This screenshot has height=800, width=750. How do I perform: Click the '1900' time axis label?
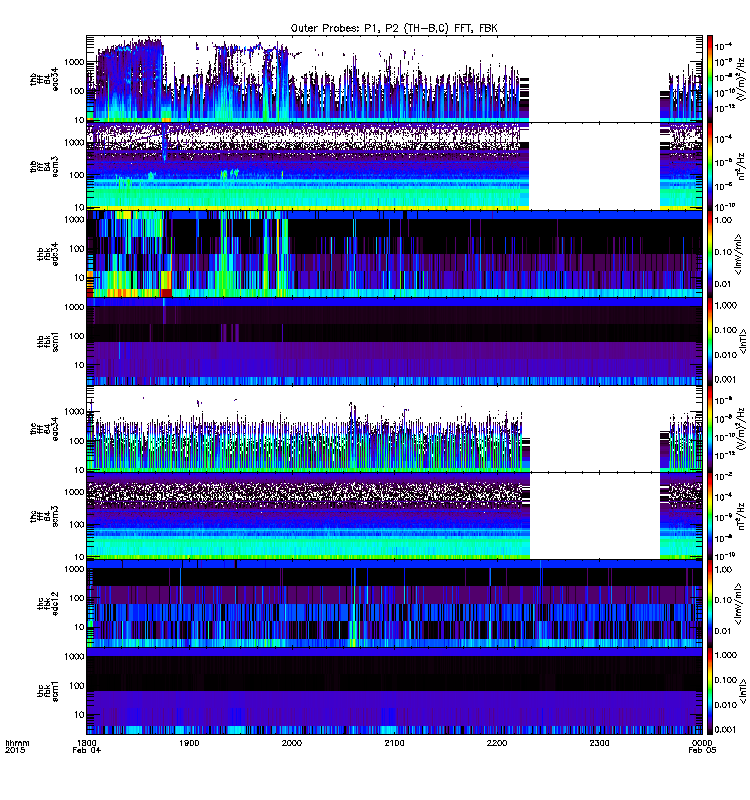pyautogui.click(x=189, y=743)
